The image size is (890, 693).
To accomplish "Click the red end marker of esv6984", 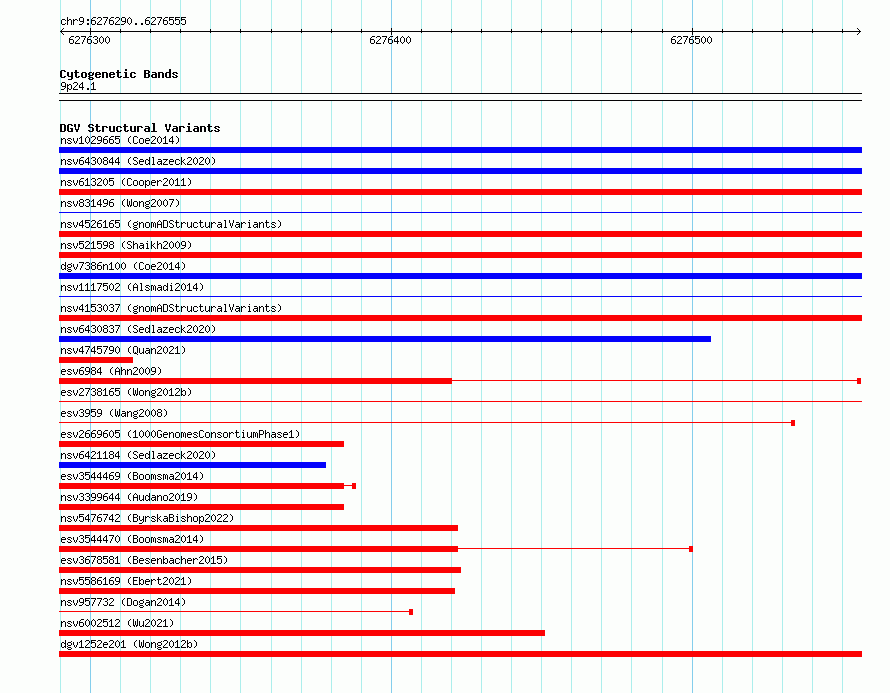I will click(859, 381).
